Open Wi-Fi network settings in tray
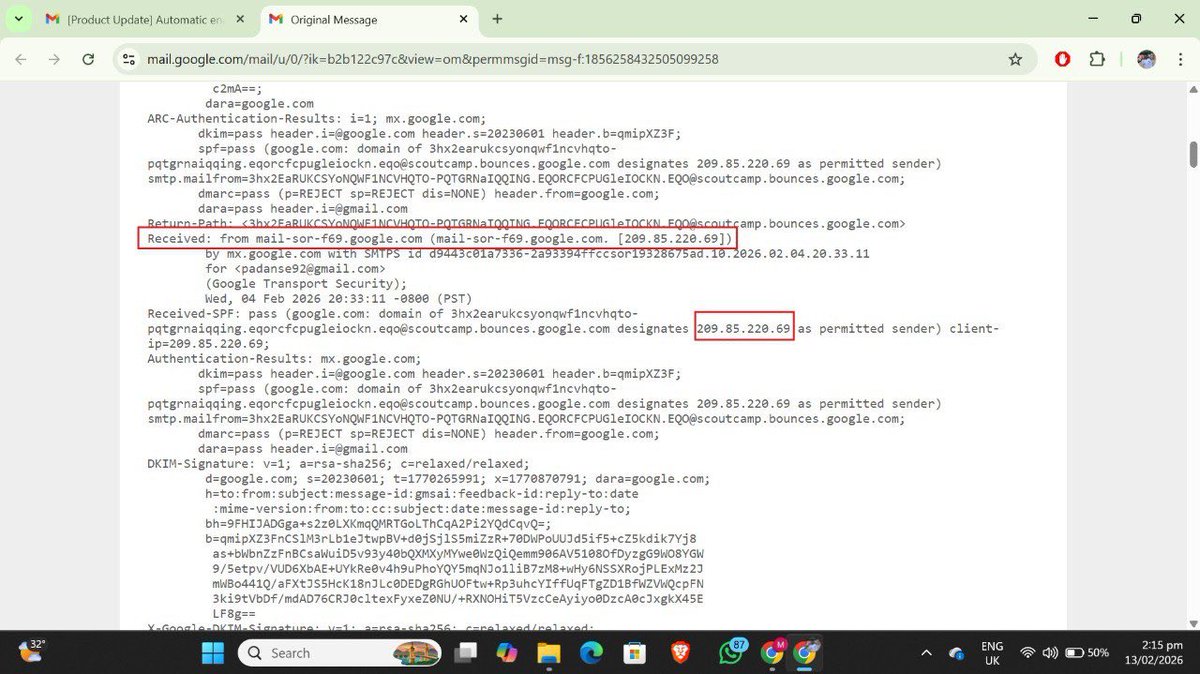The height and width of the screenshot is (674, 1200). click(1027, 653)
